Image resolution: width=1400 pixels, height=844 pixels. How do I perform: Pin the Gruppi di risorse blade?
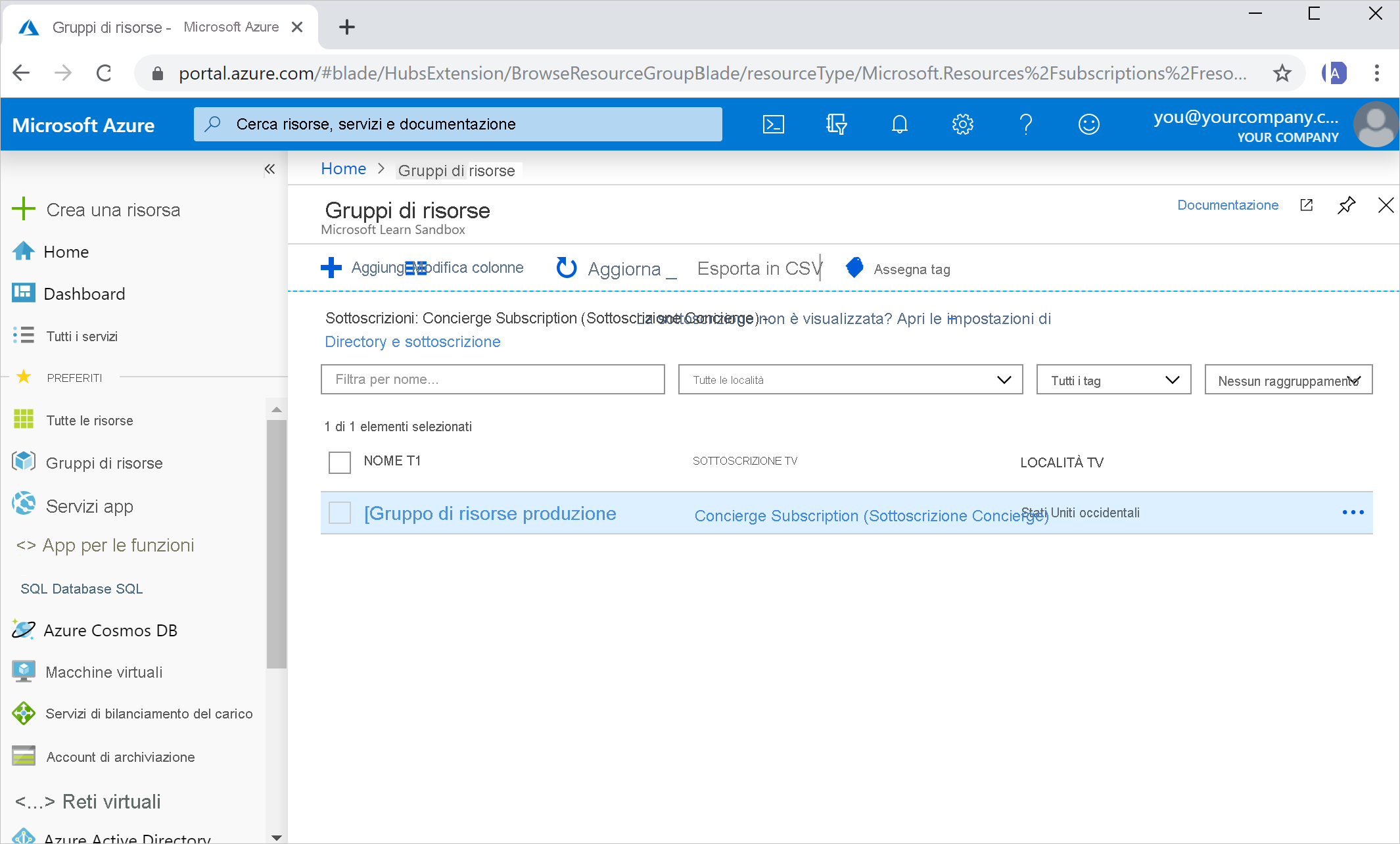pos(1346,205)
